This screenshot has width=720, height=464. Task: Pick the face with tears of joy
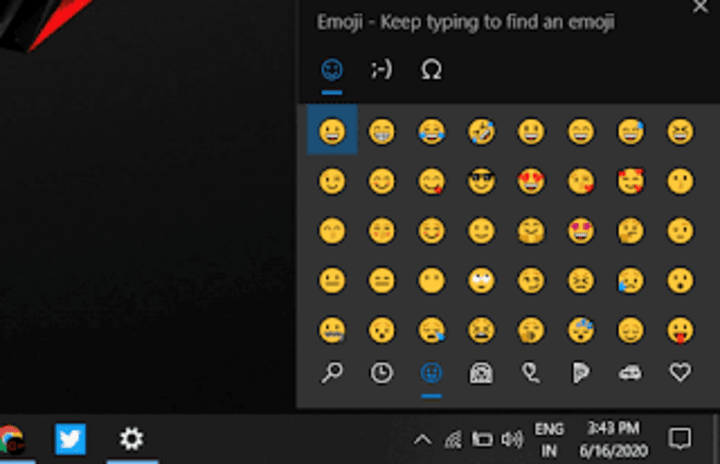point(431,131)
